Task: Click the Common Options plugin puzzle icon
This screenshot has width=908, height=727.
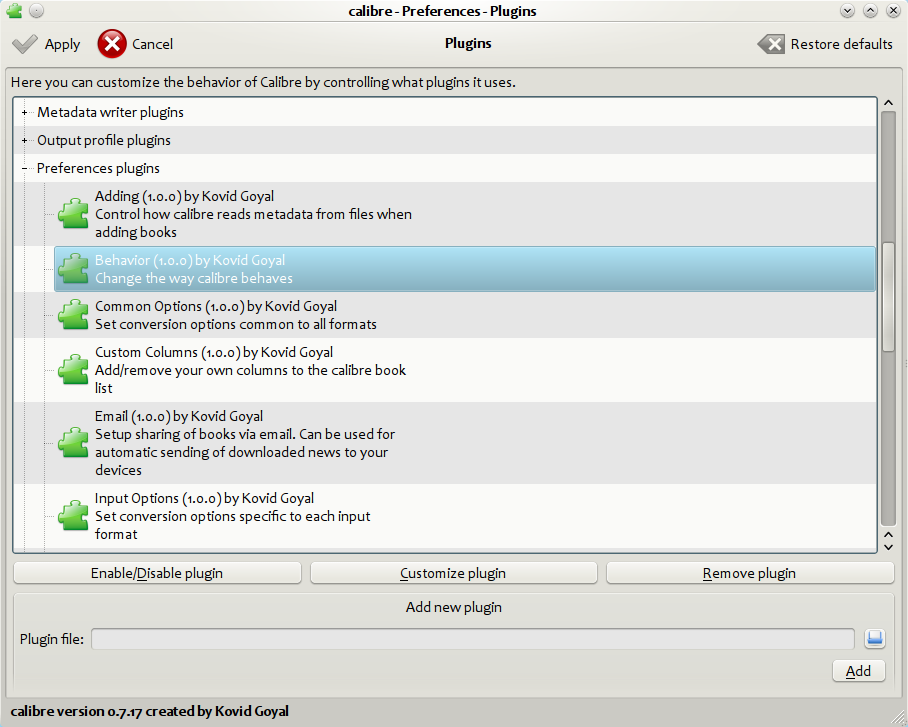Action: tap(74, 315)
